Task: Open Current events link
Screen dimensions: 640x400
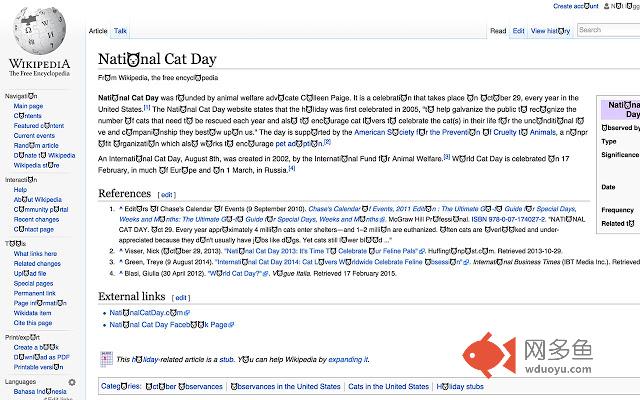Action: [34, 136]
